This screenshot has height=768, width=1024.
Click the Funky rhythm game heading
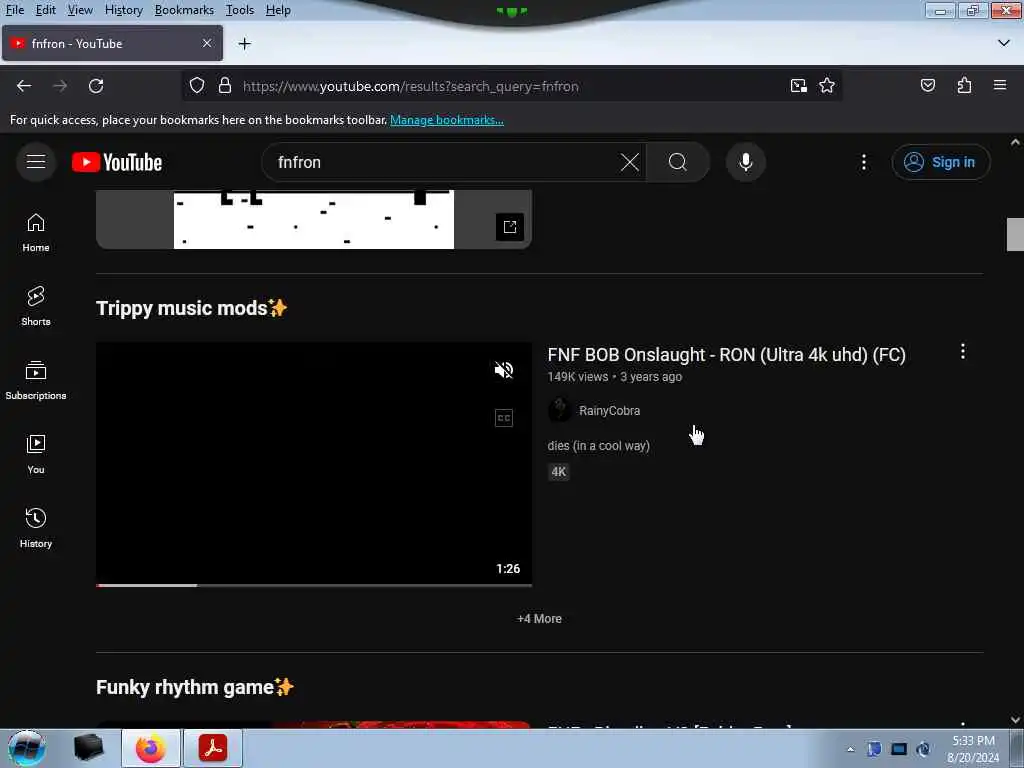tap(195, 687)
